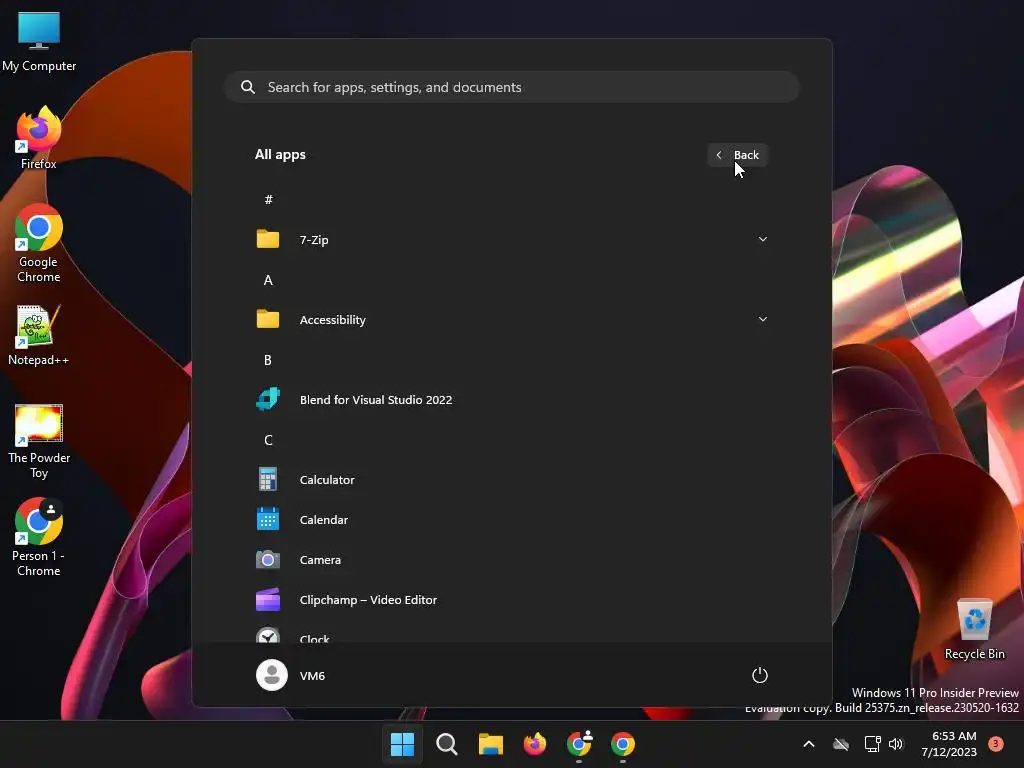Click the OneDrive cloud tray icon

pos(841,744)
